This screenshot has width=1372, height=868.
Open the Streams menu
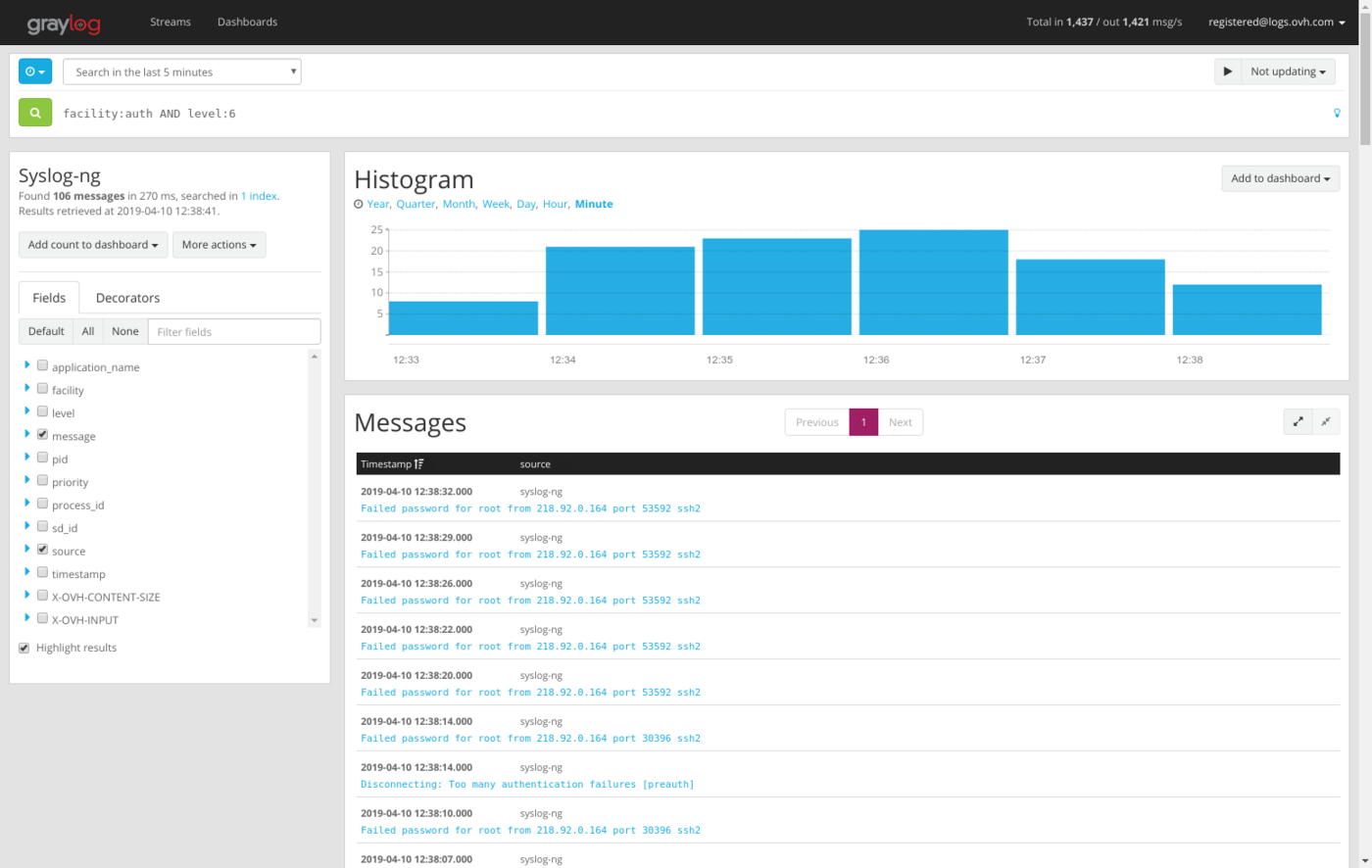click(x=171, y=22)
